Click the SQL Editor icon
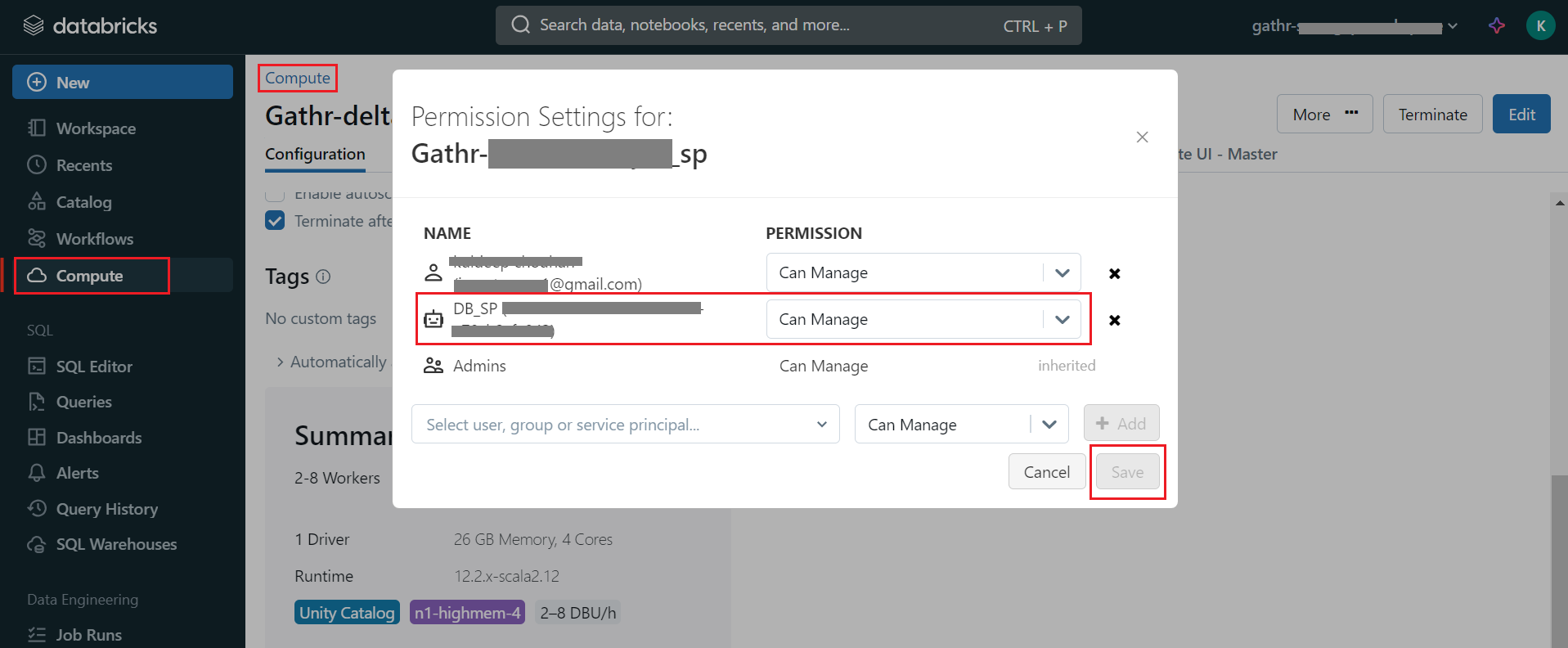 pyautogui.click(x=37, y=366)
